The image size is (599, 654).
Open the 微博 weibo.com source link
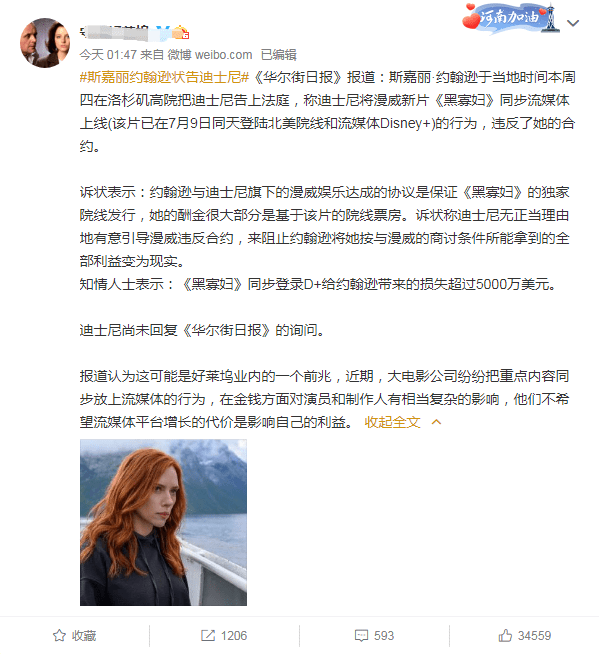[210, 55]
